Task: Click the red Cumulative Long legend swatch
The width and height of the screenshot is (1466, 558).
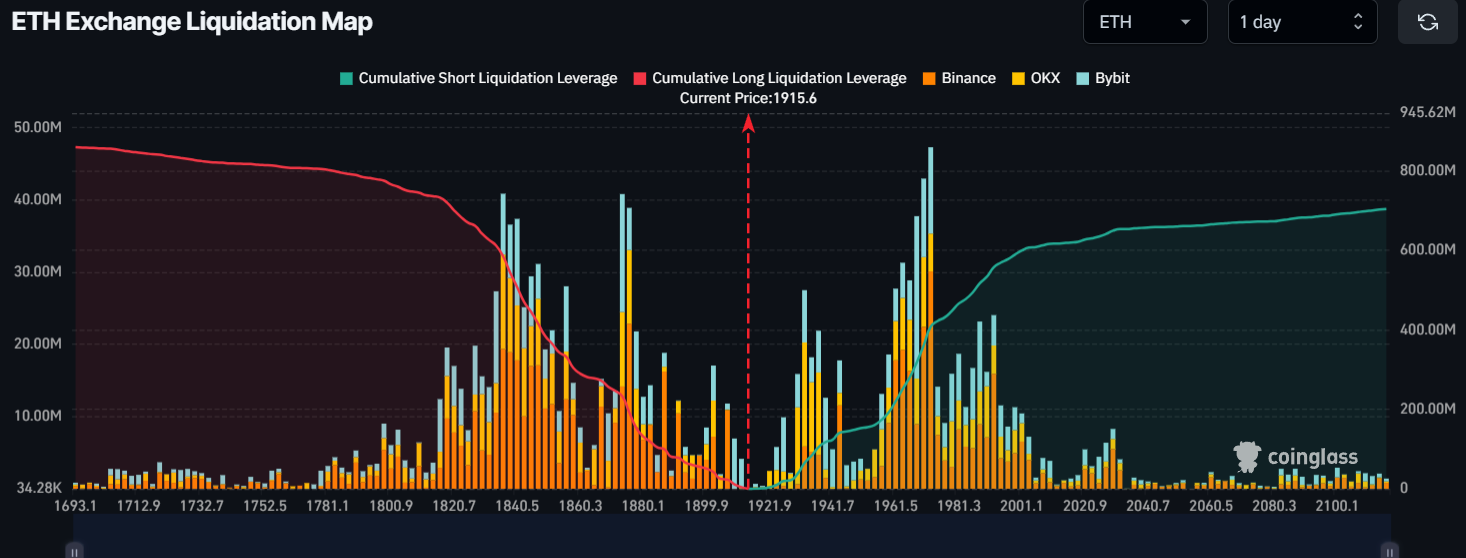Action: pyautogui.click(x=639, y=78)
